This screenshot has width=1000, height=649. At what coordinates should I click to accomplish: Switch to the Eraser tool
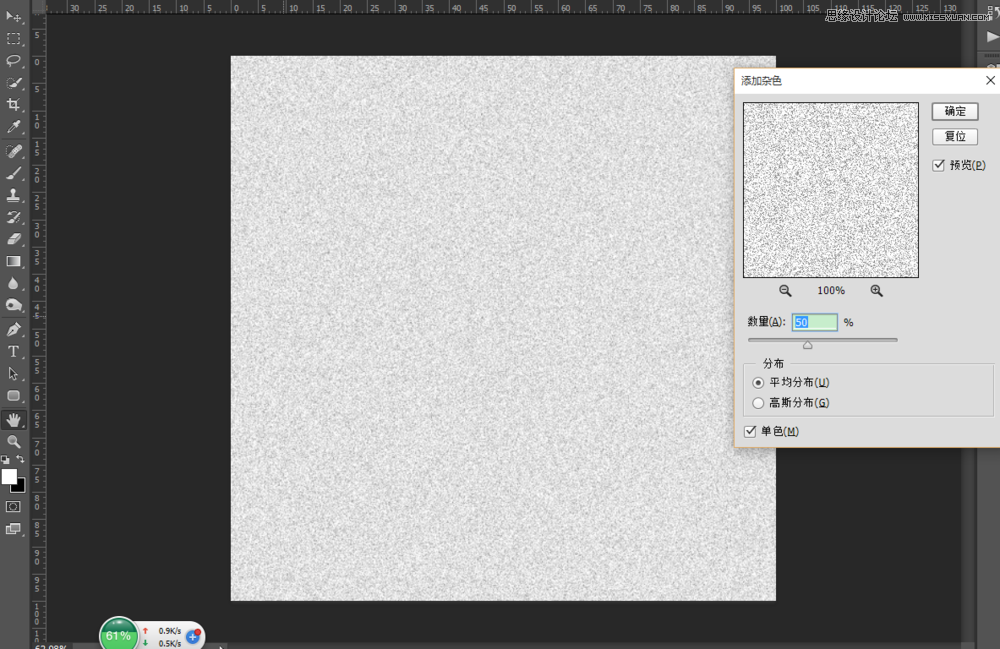(14, 239)
